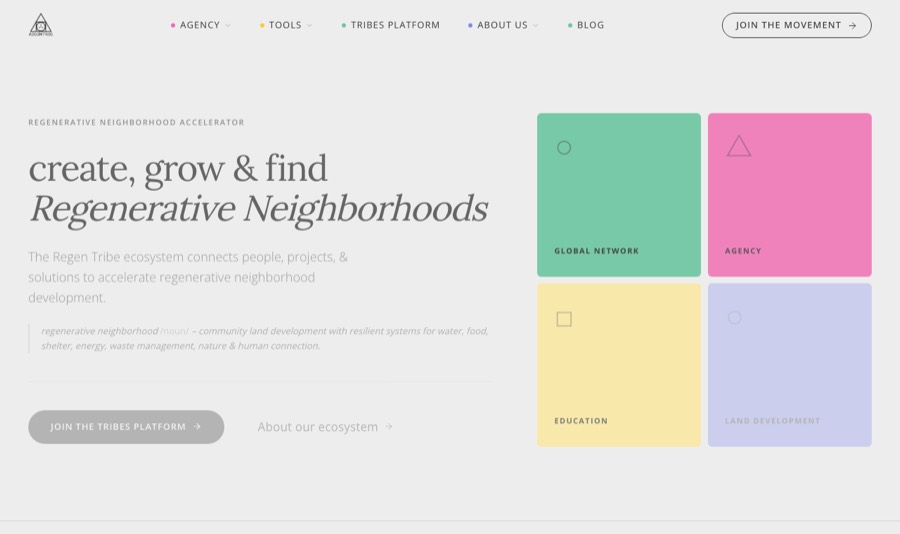This screenshot has width=900, height=534.
Task: Open the Tools navigation menu
Action: (x=286, y=25)
